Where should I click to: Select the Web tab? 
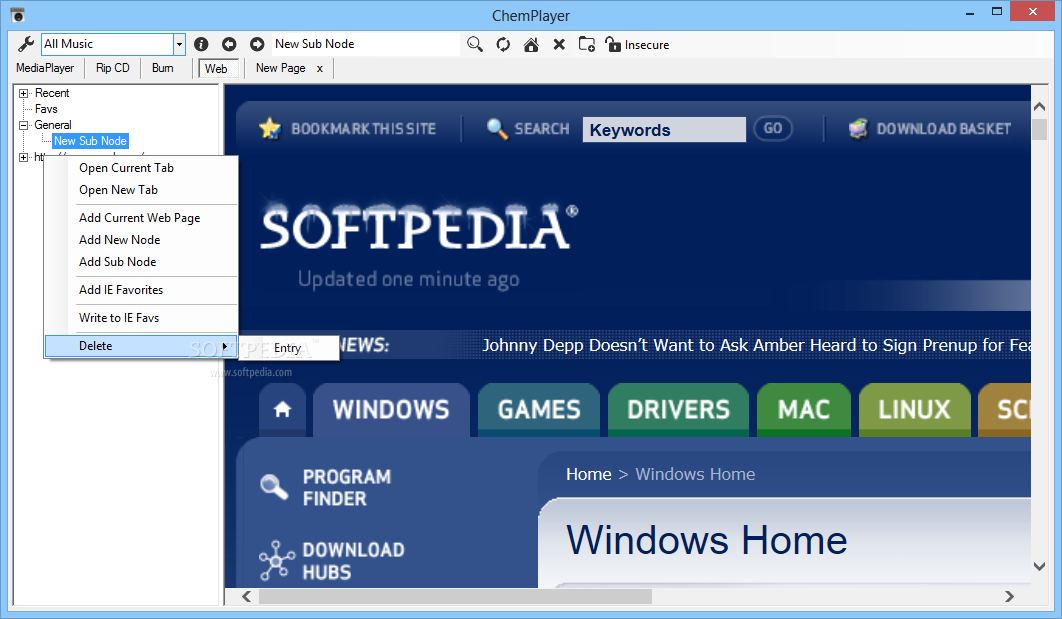click(x=216, y=68)
